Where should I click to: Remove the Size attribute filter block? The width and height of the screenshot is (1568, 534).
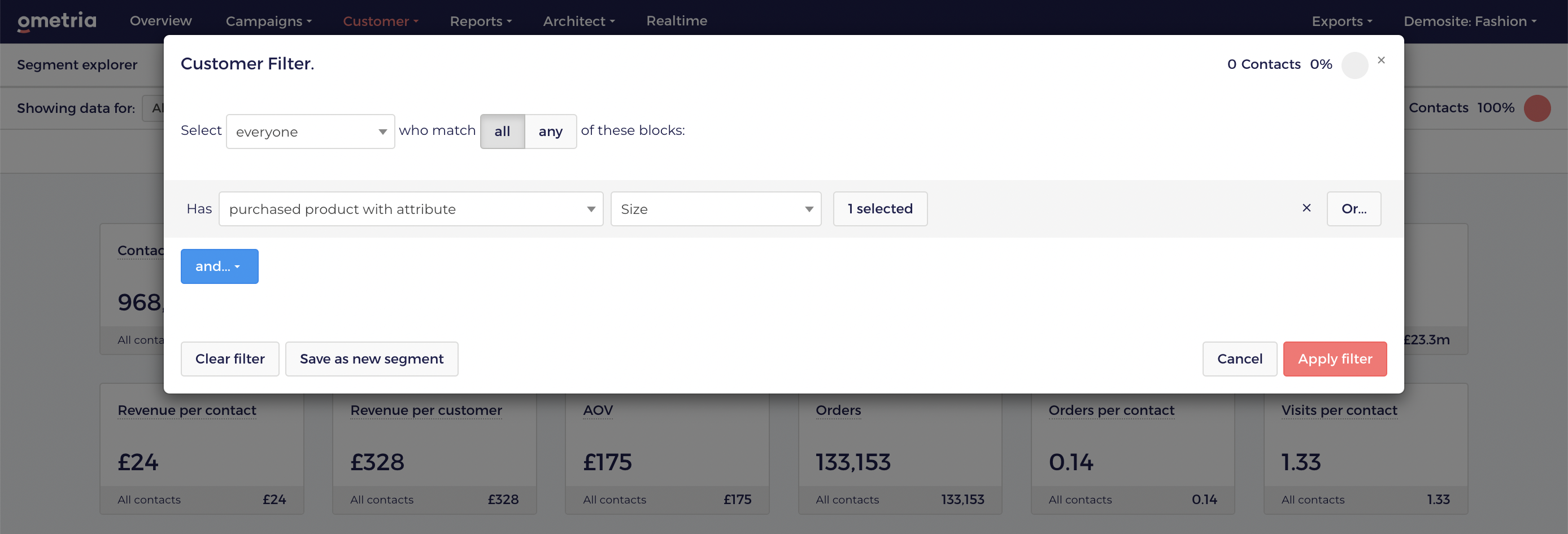(1306, 208)
